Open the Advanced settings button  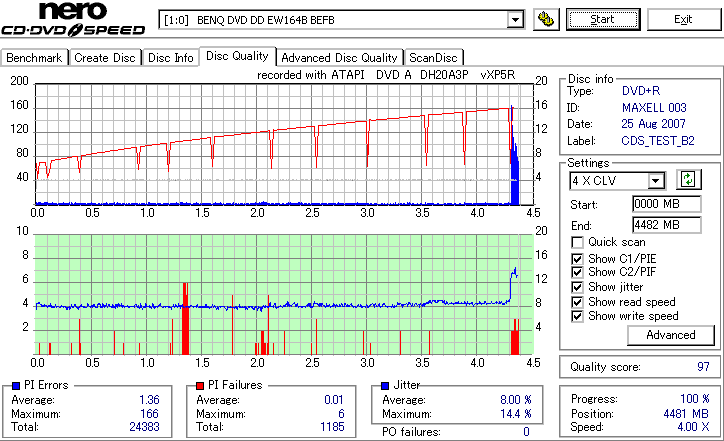coord(670,335)
